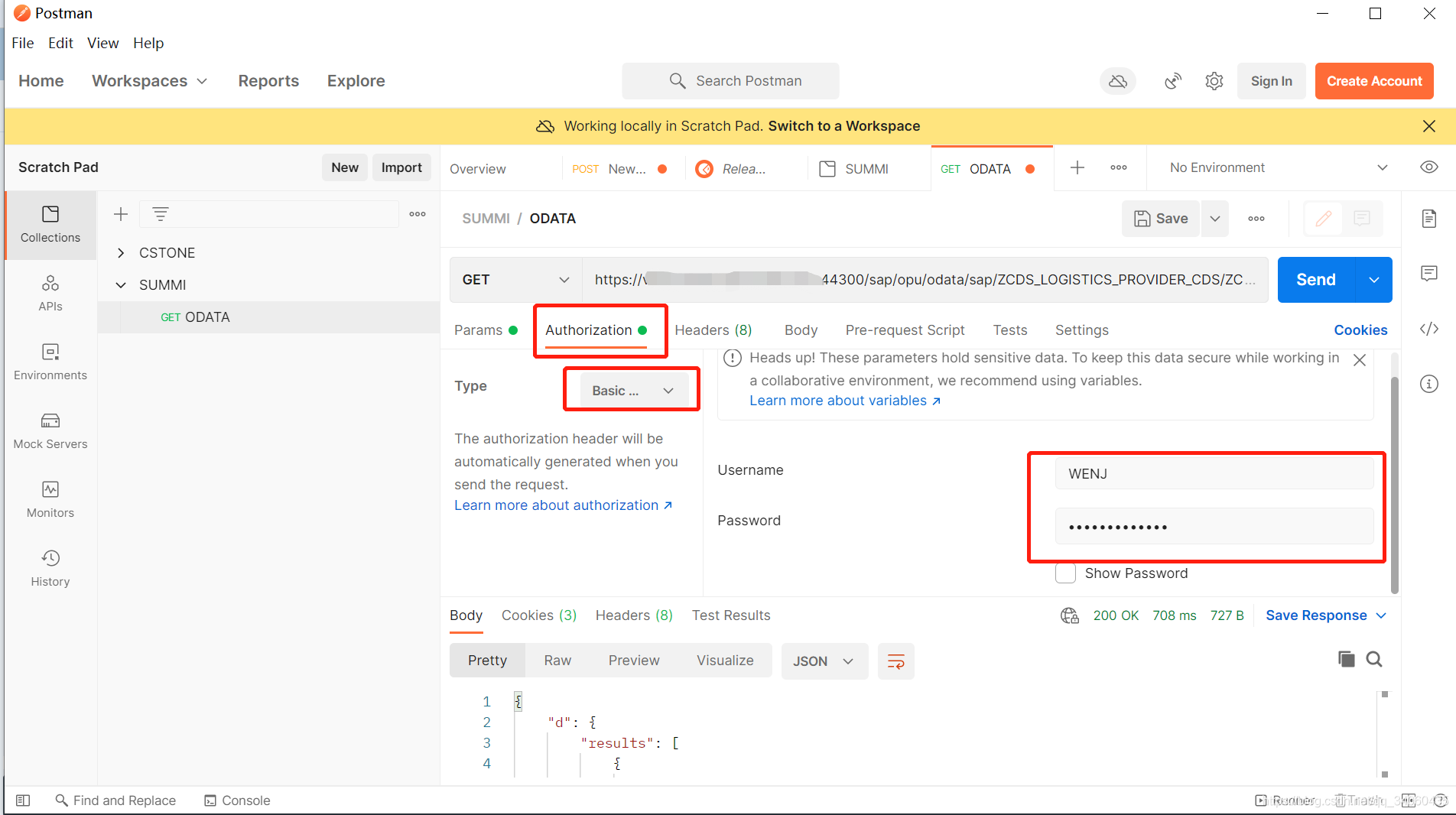Open the Save dropdown arrow
This screenshot has width=1456, height=815.
pos(1215,219)
